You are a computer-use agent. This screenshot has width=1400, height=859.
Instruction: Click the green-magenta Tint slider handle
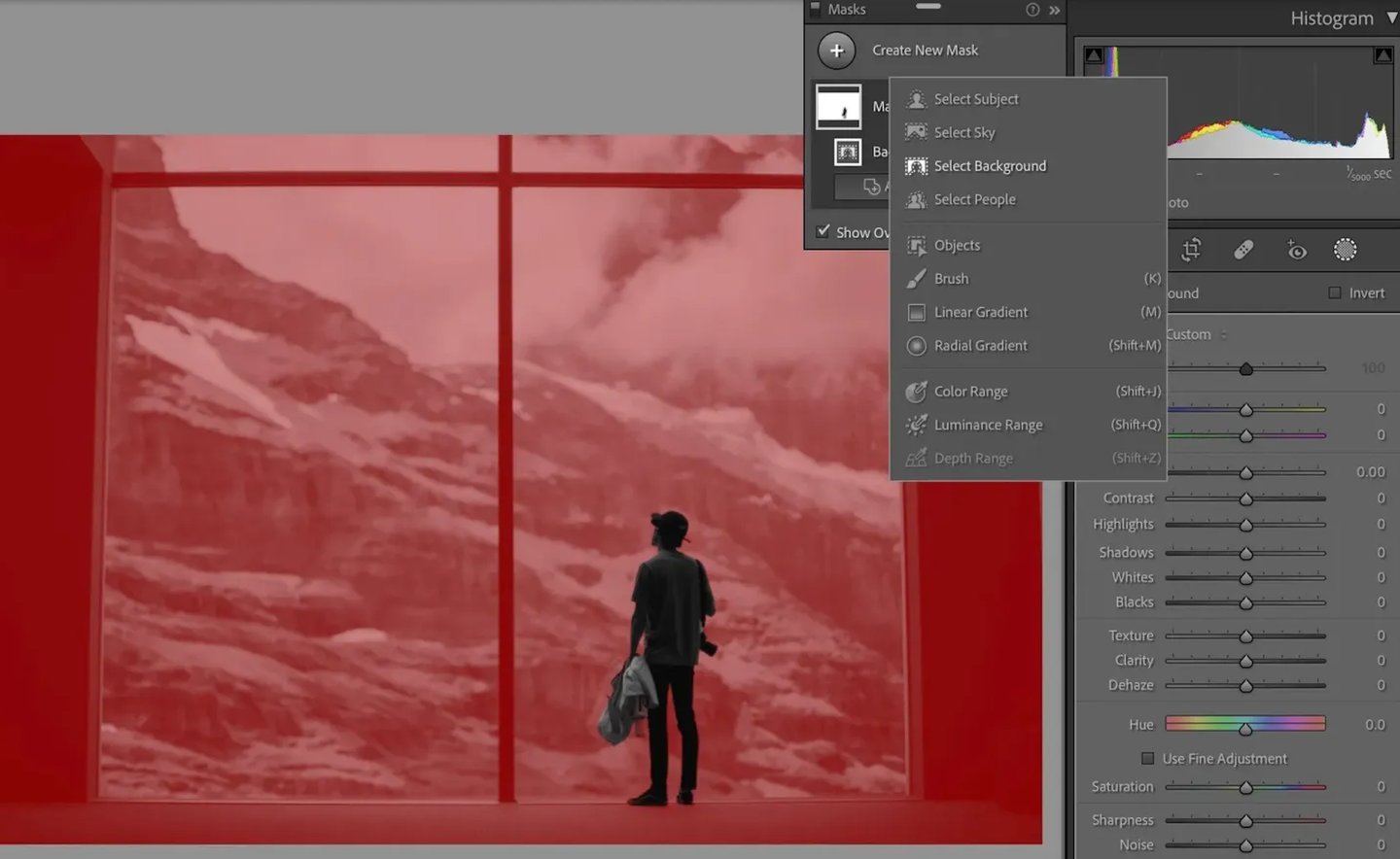tap(1245, 436)
